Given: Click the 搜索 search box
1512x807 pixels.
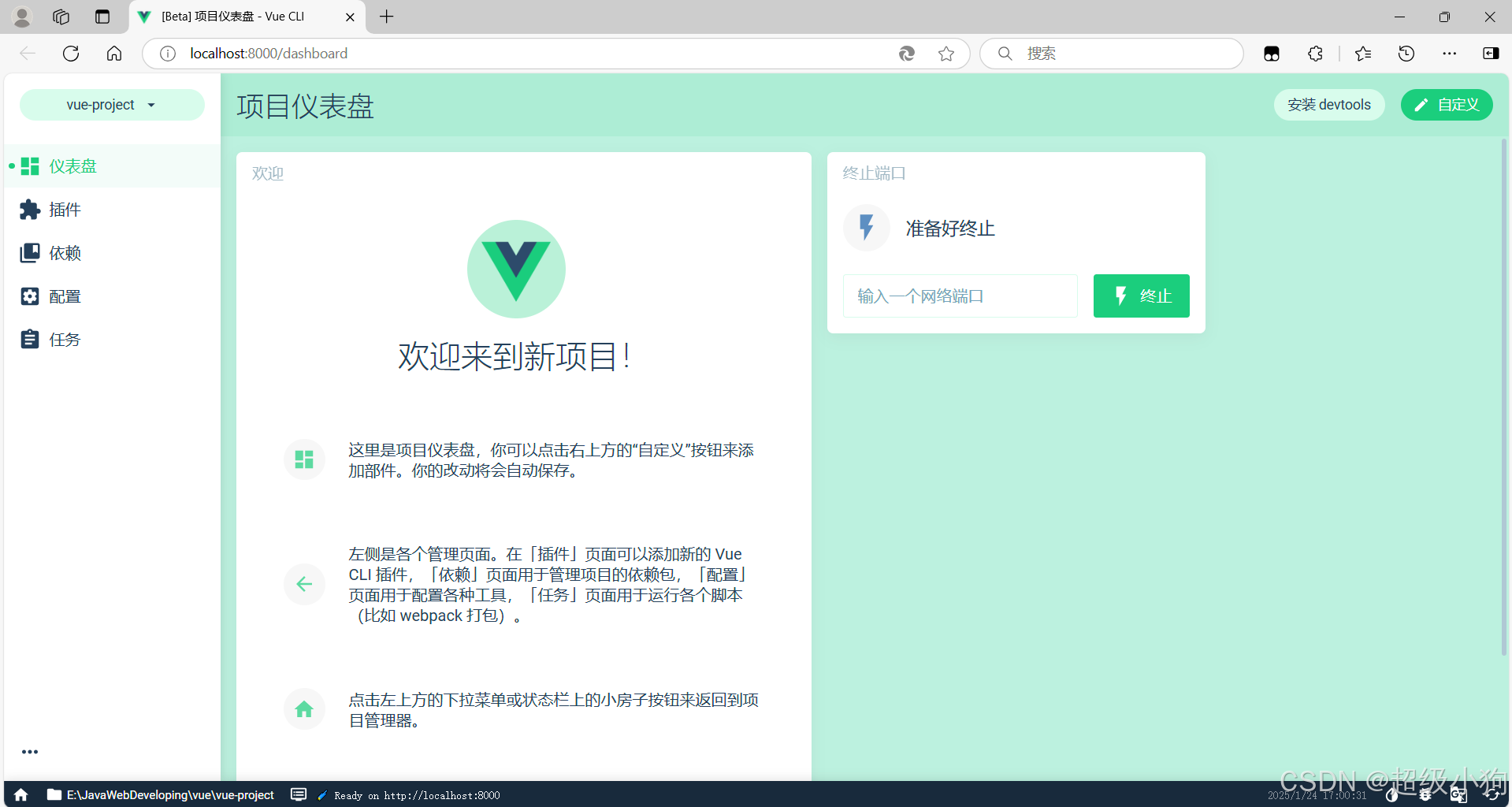Looking at the screenshot, I should point(1112,54).
